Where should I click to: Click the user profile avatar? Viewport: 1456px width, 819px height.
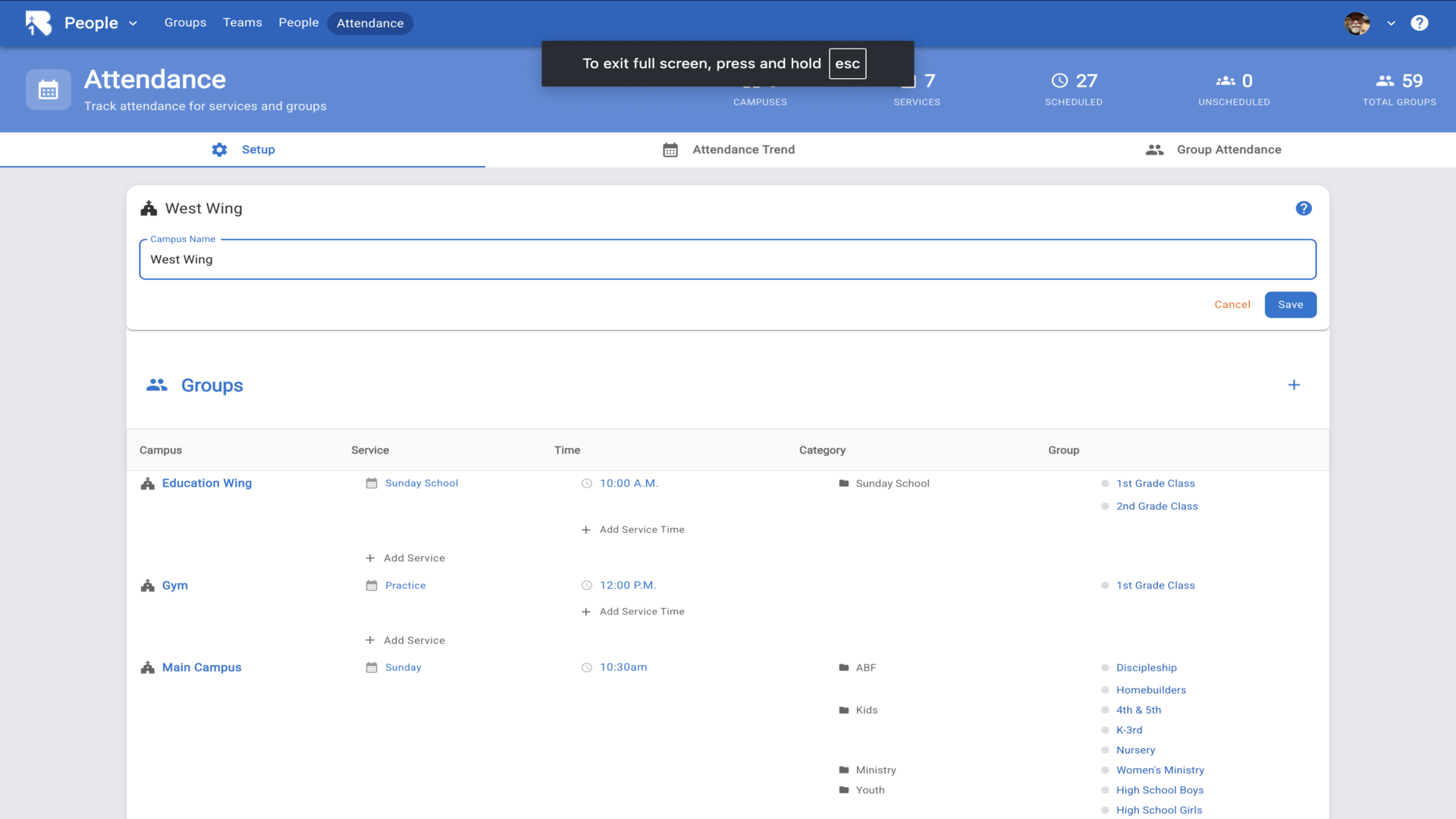point(1357,24)
